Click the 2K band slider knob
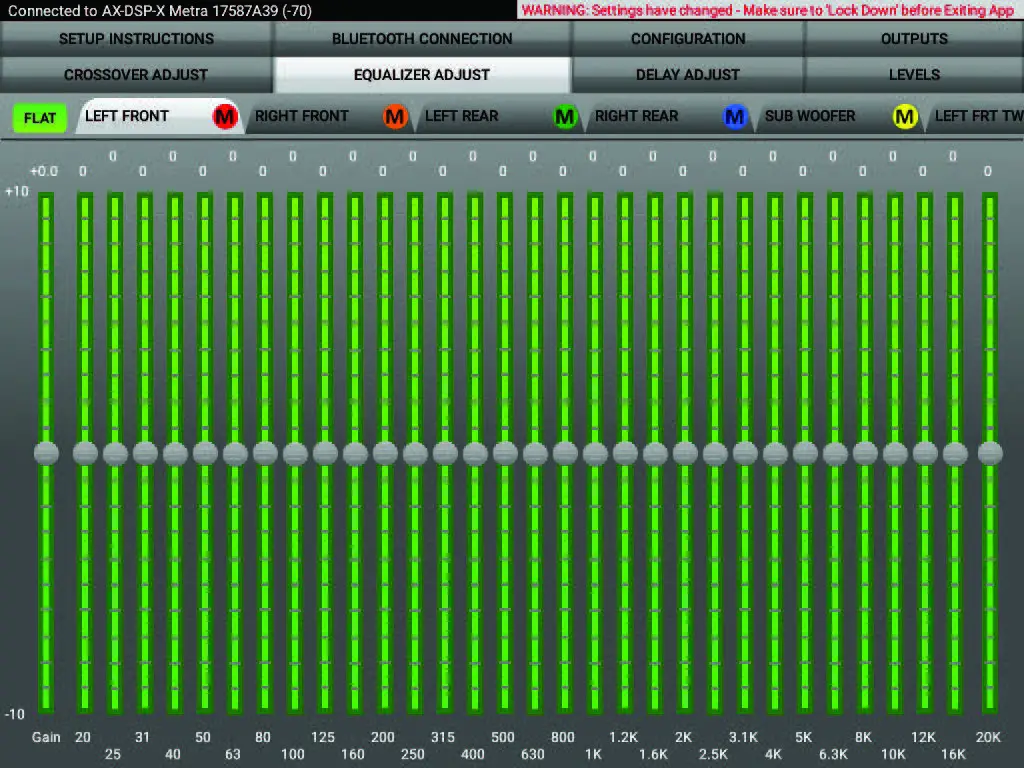Screen dimensions: 1024x768 point(686,453)
